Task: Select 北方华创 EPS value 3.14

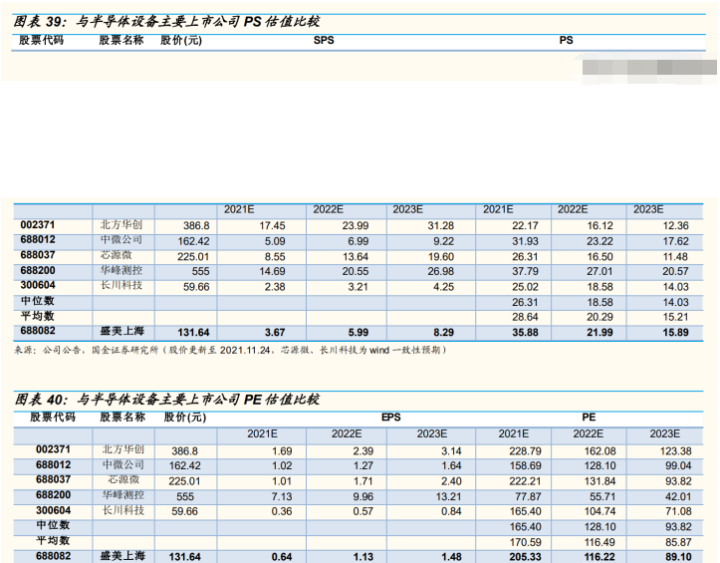Action: coord(451,451)
